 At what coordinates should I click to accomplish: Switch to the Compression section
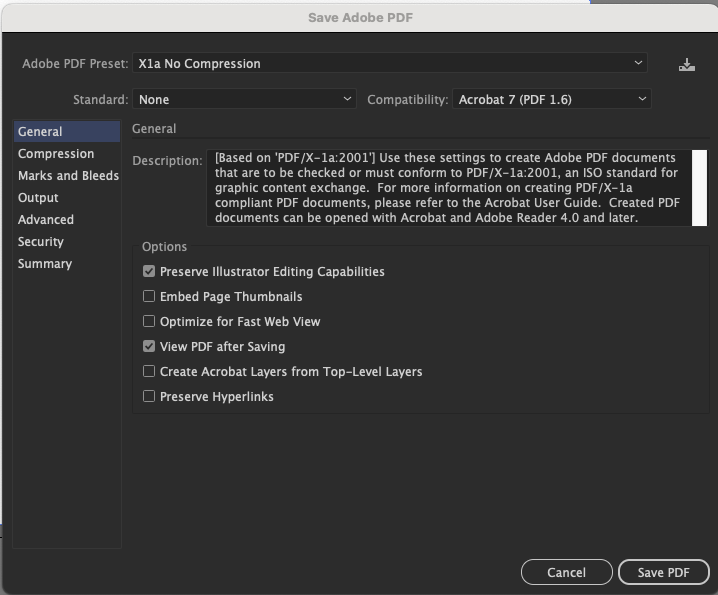pos(56,153)
